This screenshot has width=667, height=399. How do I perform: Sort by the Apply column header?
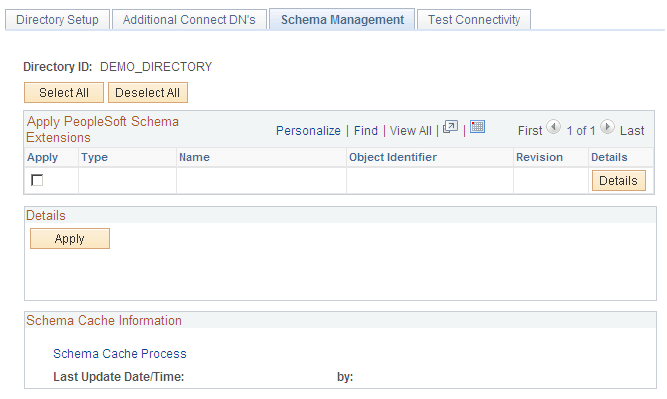[43, 157]
